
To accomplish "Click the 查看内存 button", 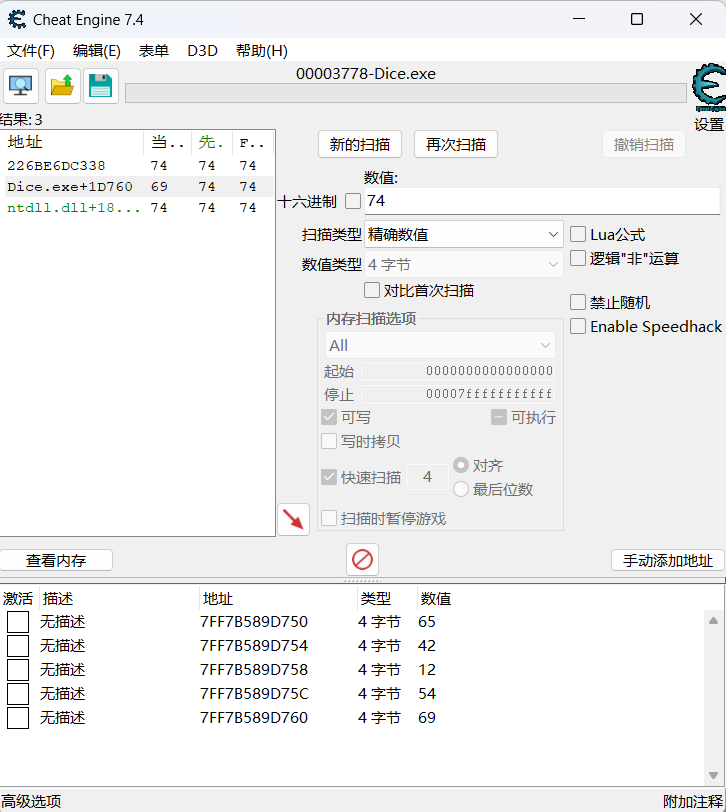I will [56, 560].
